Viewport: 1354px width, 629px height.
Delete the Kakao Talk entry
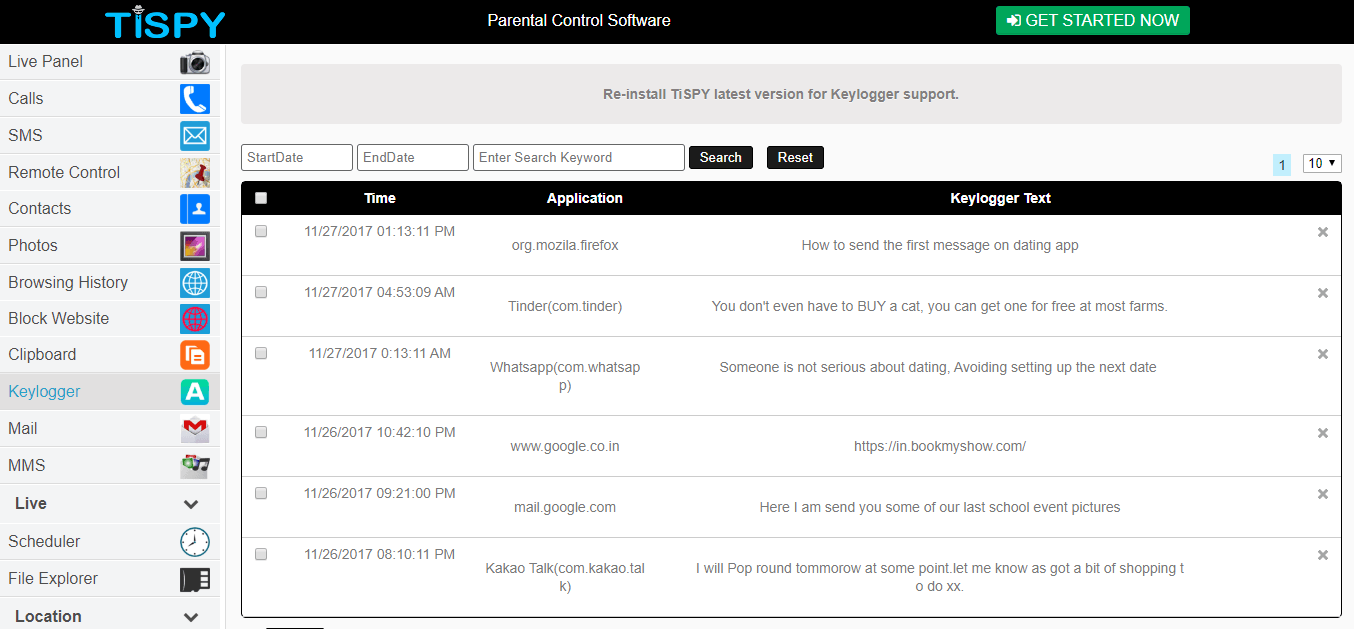point(1323,555)
